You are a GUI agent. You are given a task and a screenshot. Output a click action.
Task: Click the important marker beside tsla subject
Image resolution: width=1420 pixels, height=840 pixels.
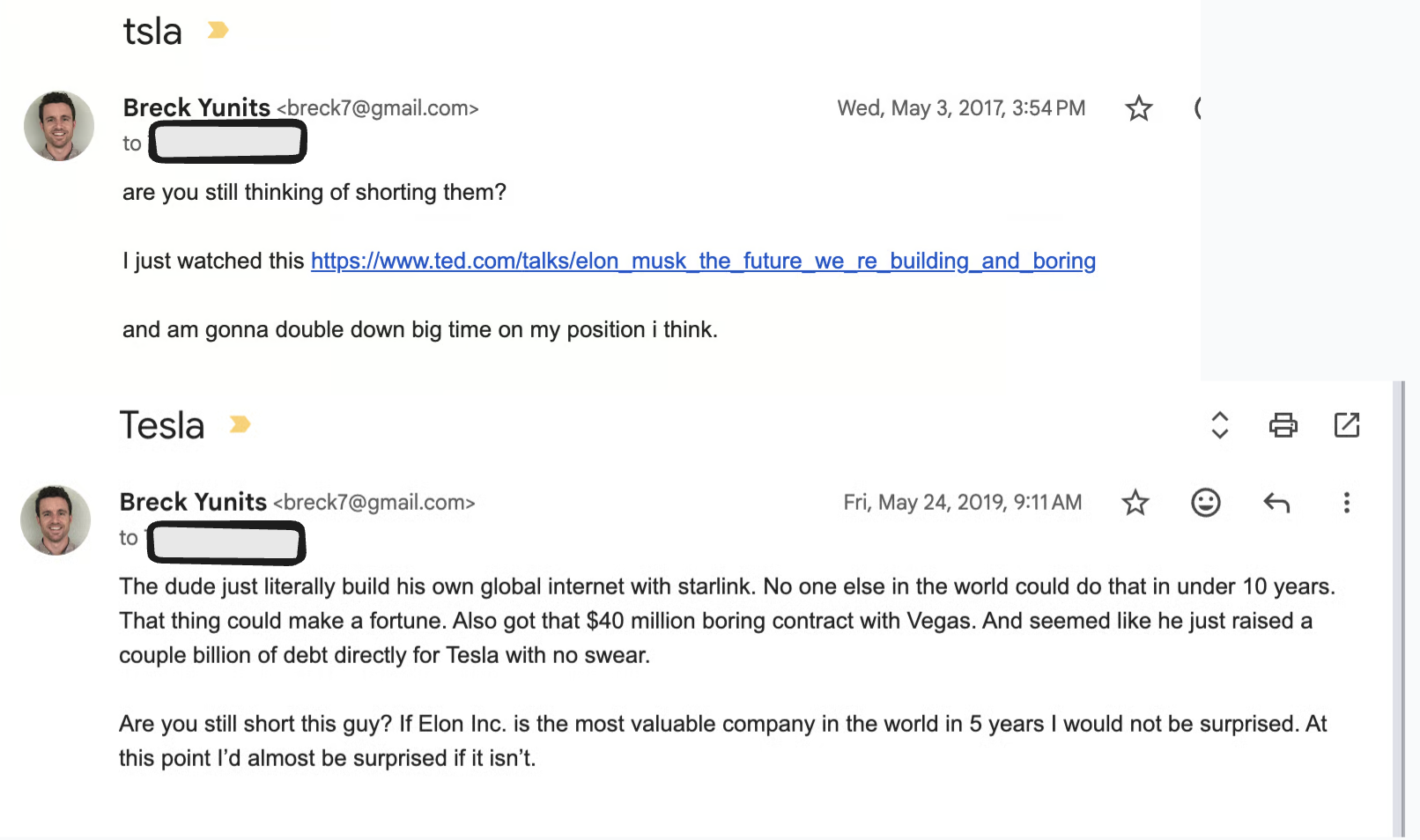(x=218, y=31)
